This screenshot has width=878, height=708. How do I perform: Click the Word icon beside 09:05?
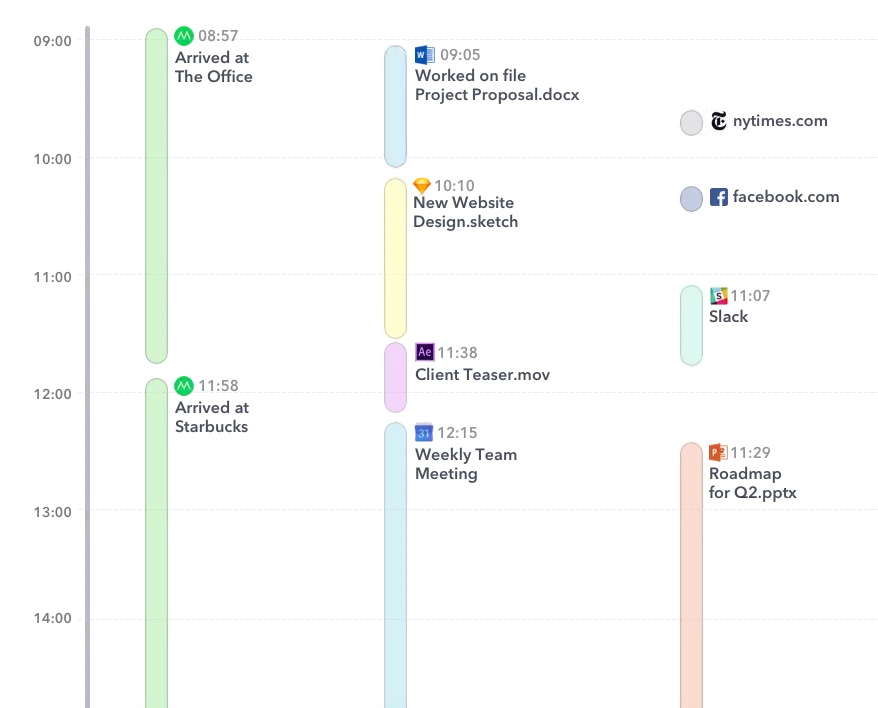(424, 55)
